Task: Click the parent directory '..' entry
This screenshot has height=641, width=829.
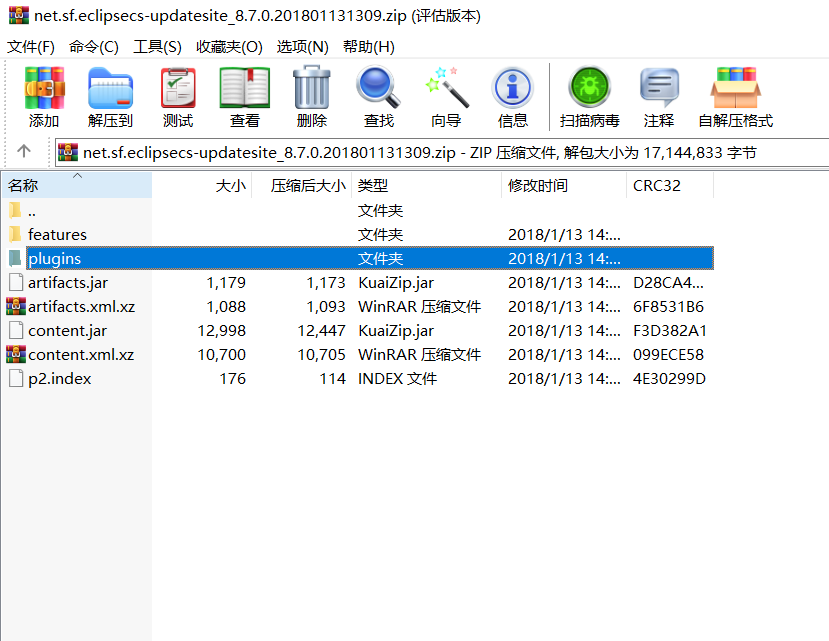Action: coord(32,212)
